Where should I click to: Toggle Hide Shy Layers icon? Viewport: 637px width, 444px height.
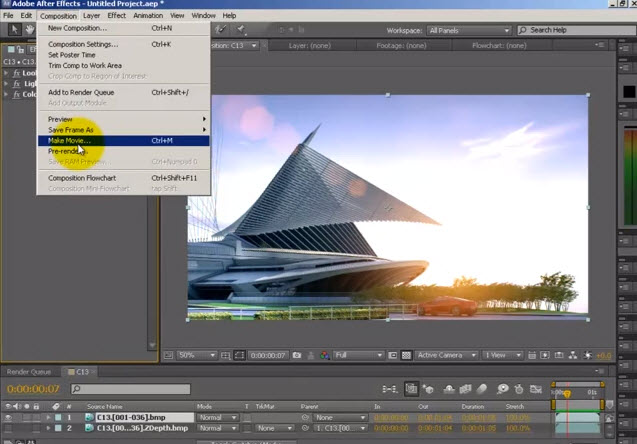pyautogui.click(x=449, y=389)
